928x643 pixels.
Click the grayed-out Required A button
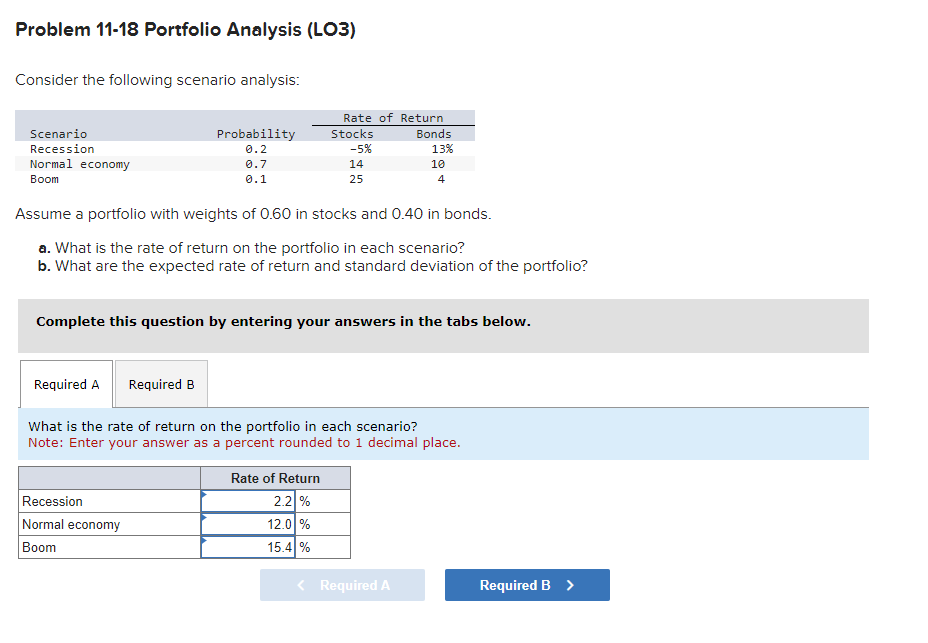[x=342, y=585]
